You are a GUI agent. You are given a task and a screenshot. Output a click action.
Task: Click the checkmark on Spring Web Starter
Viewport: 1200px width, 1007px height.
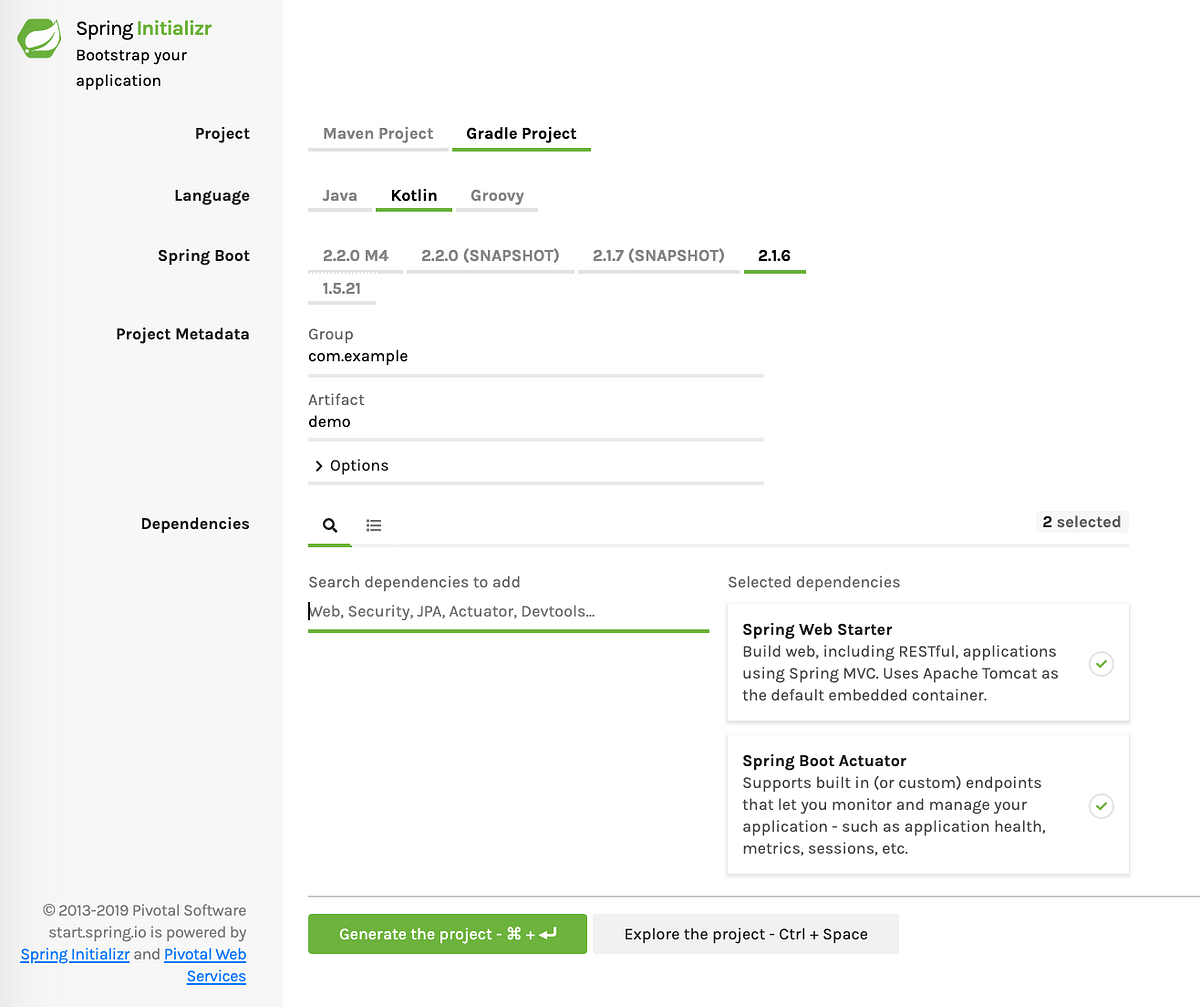(x=1101, y=663)
